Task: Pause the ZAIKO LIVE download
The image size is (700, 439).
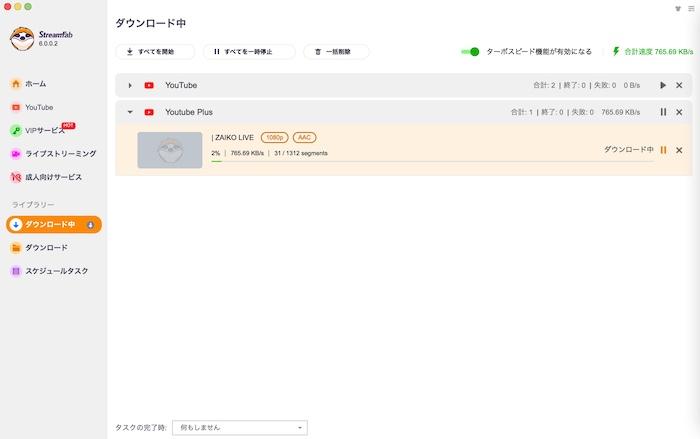Action: (x=663, y=150)
